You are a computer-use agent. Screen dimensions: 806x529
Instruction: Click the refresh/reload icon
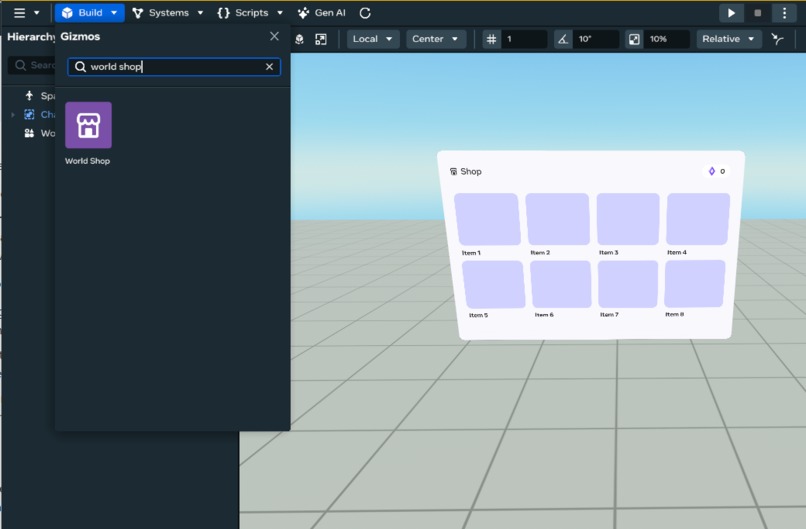click(x=365, y=13)
